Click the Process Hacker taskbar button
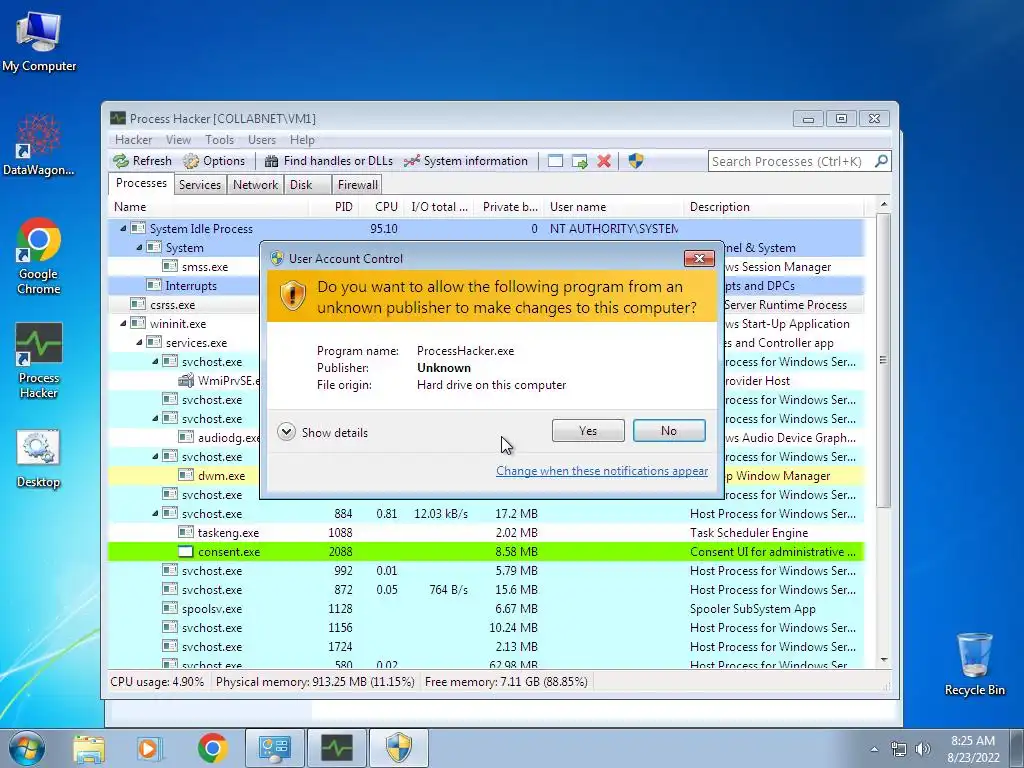Screen dimensions: 1024x768 [x=337, y=748]
